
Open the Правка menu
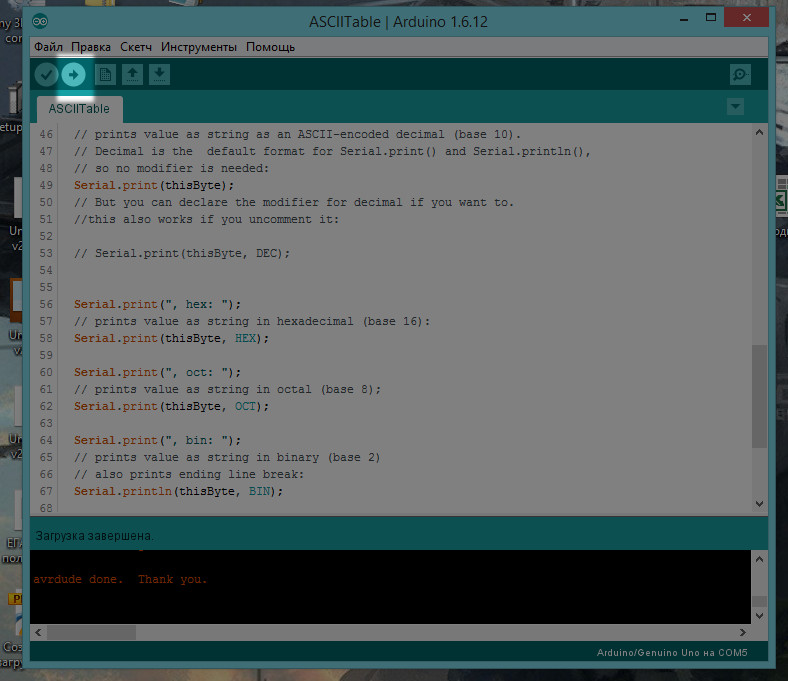pos(91,47)
